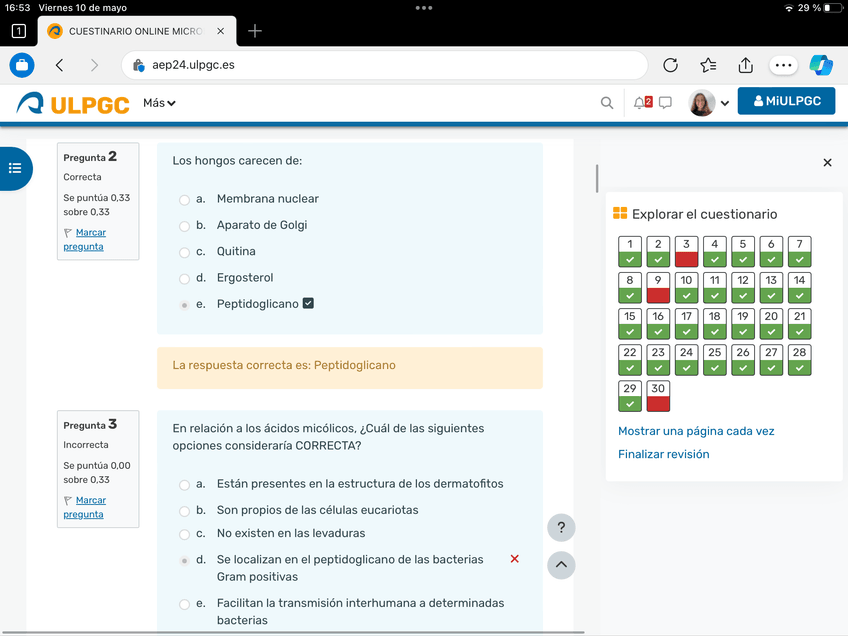Jump to incorrect question 30 tile
Image resolution: width=848 pixels, height=636 pixels.
tap(658, 396)
